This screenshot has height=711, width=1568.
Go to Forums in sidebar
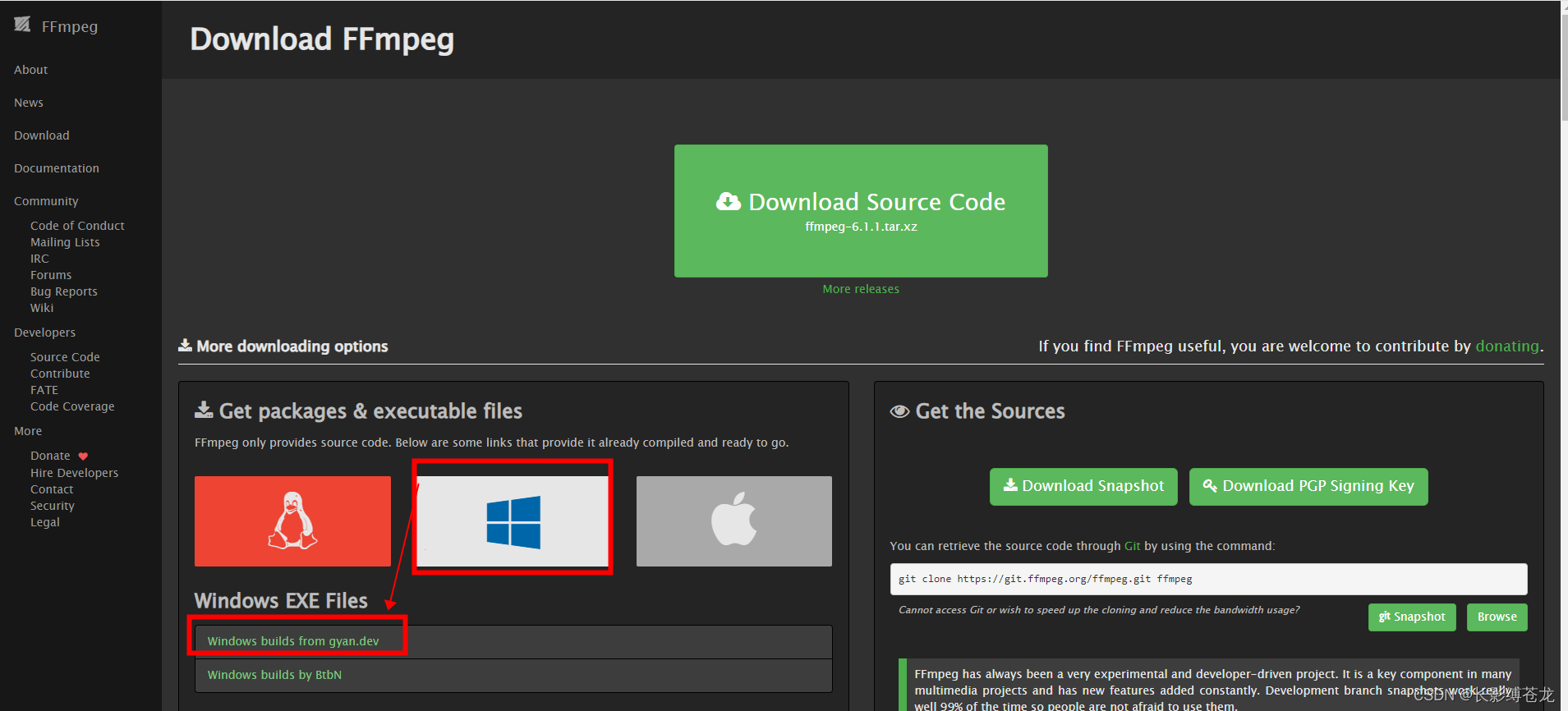51,275
